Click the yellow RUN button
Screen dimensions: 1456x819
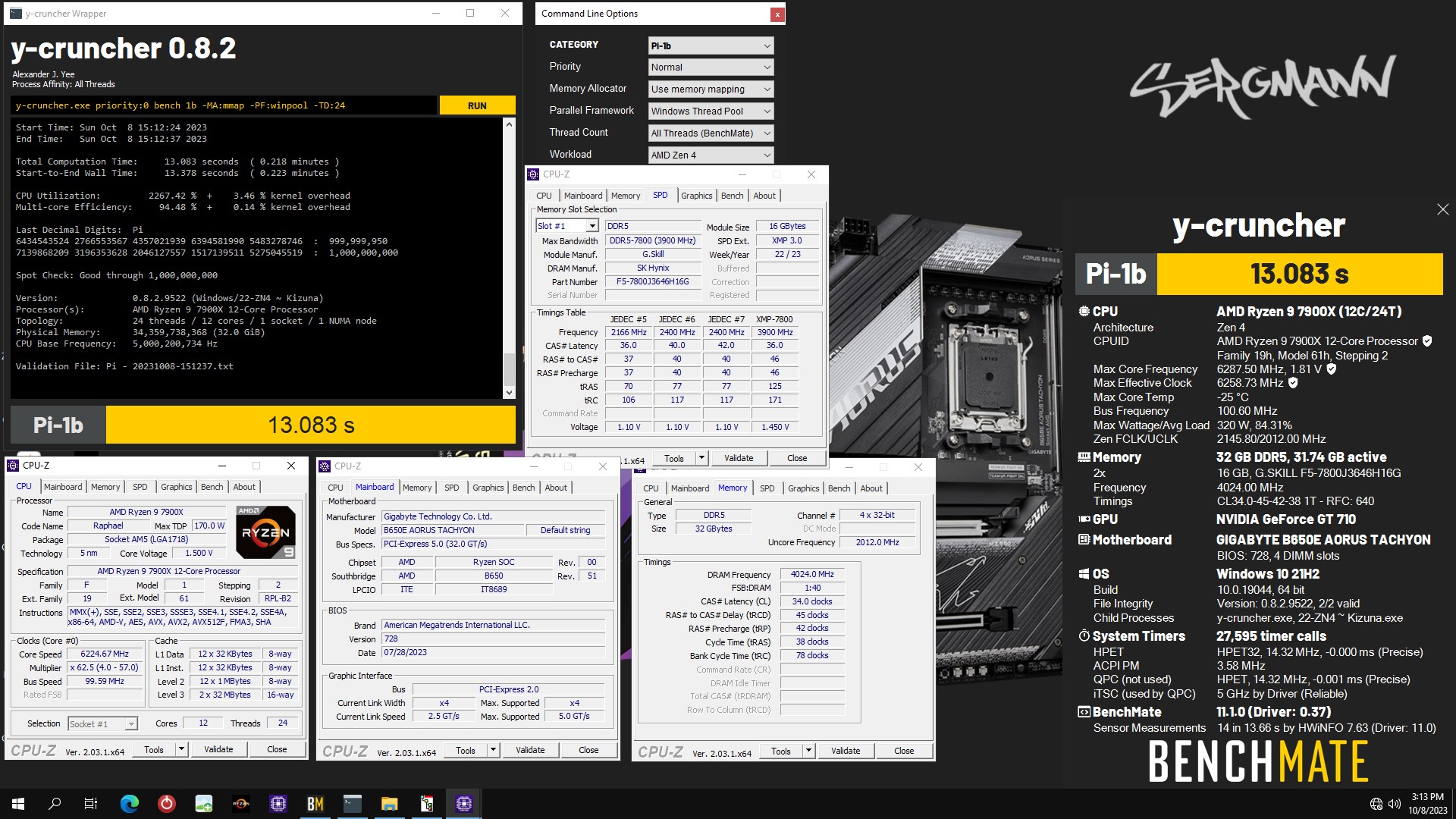pyautogui.click(x=477, y=105)
